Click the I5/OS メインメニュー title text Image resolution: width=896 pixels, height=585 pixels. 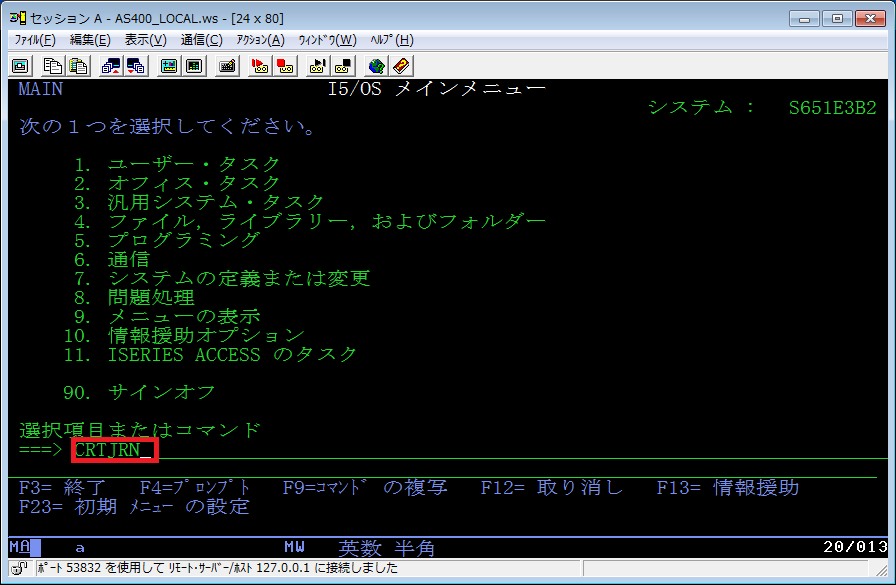pyautogui.click(x=437, y=89)
